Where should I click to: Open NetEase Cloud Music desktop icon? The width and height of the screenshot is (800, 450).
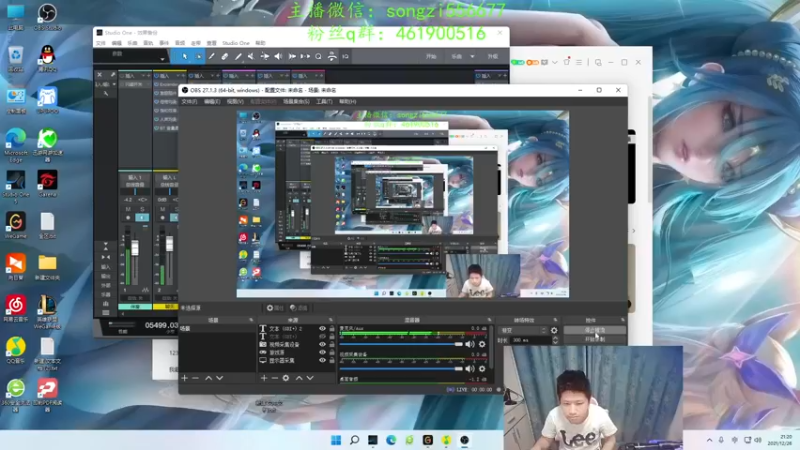(16, 308)
